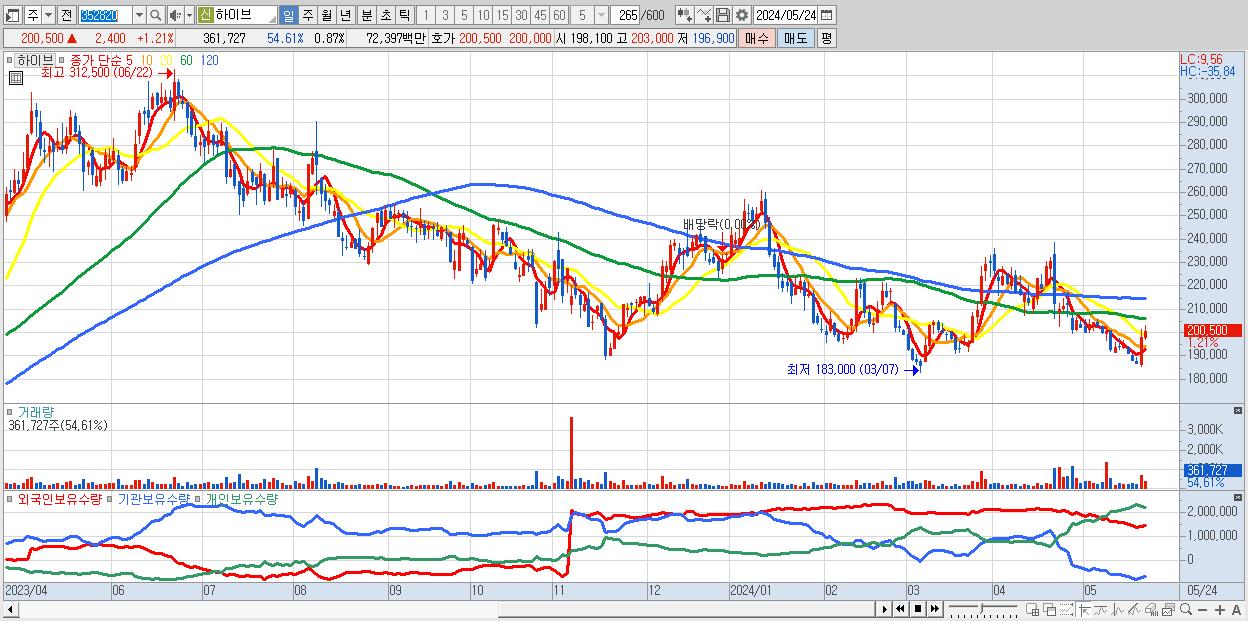Click the vertical line chart icon in bottom toolbar
The image size is (1248, 621).
click(x=1118, y=609)
